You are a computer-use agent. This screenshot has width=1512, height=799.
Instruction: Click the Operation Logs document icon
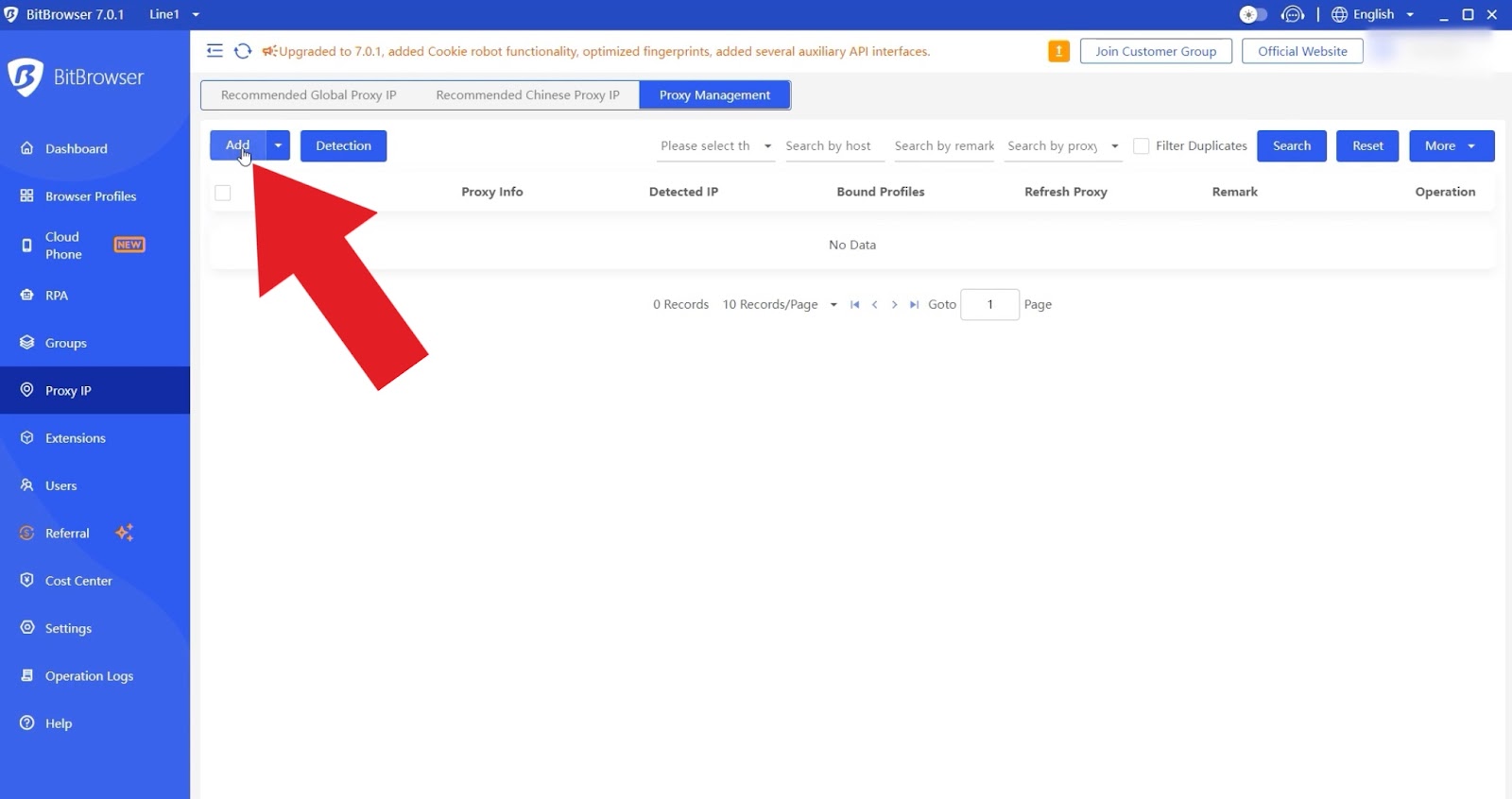pos(26,675)
